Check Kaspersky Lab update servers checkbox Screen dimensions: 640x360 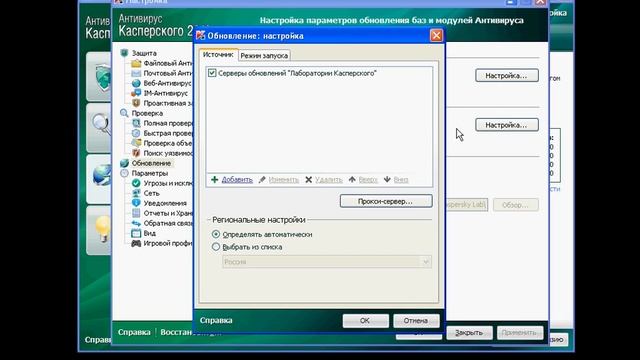pyautogui.click(x=212, y=73)
